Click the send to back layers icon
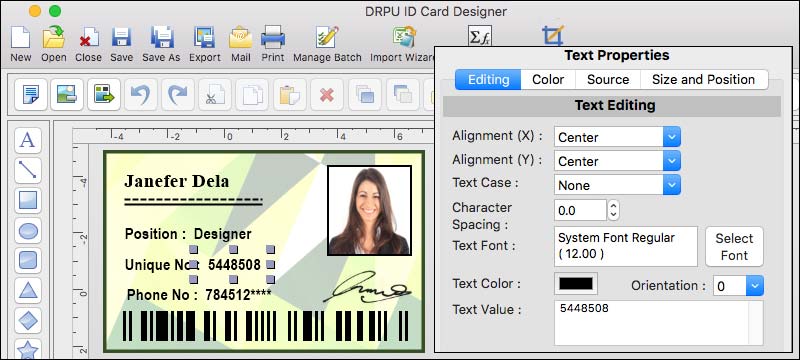This screenshot has height=360, width=800. point(402,94)
